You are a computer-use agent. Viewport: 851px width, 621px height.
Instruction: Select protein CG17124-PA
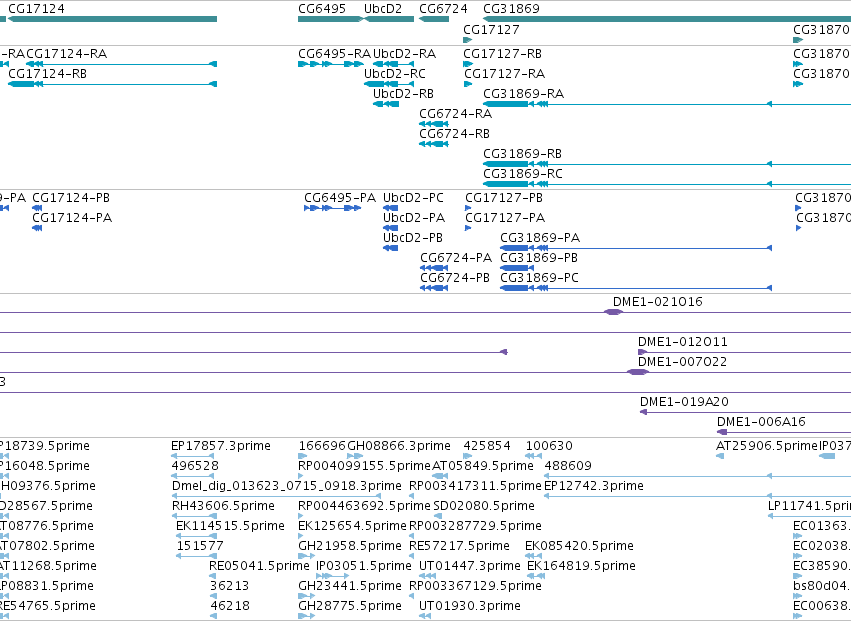tap(72, 218)
